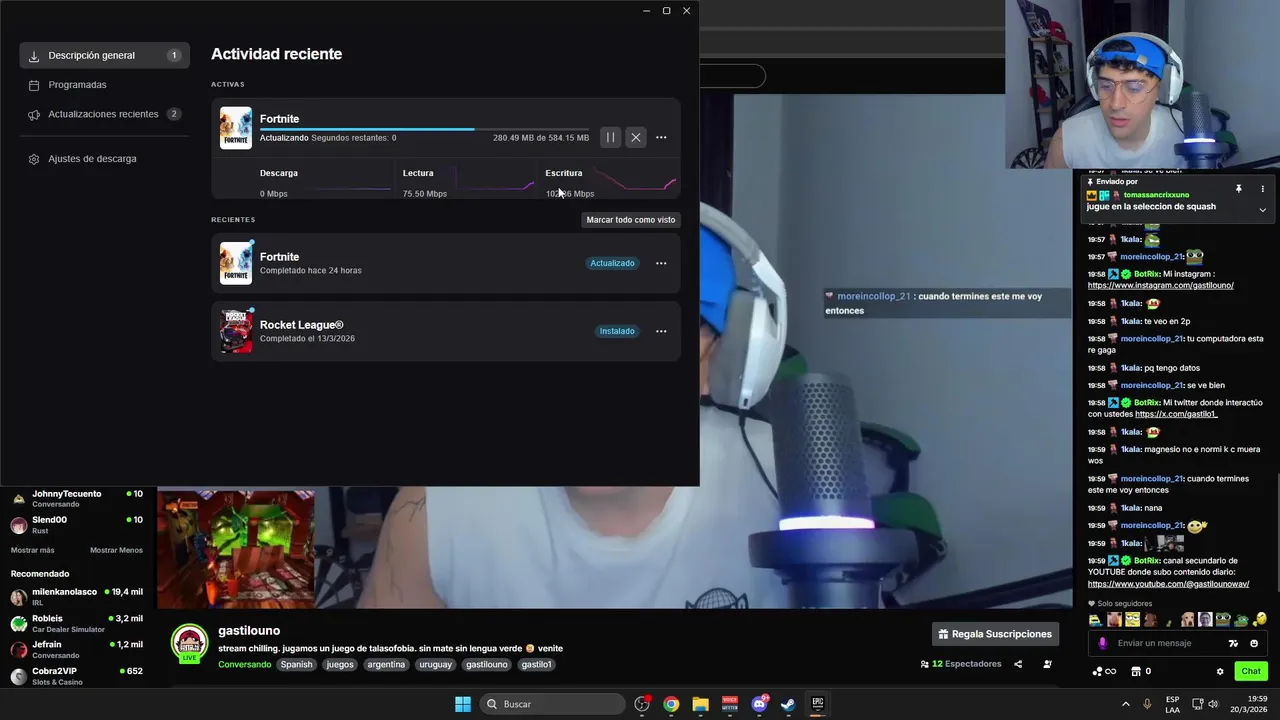Click the gastilouno channel avatar
This screenshot has height=720, width=1280.
[189, 643]
